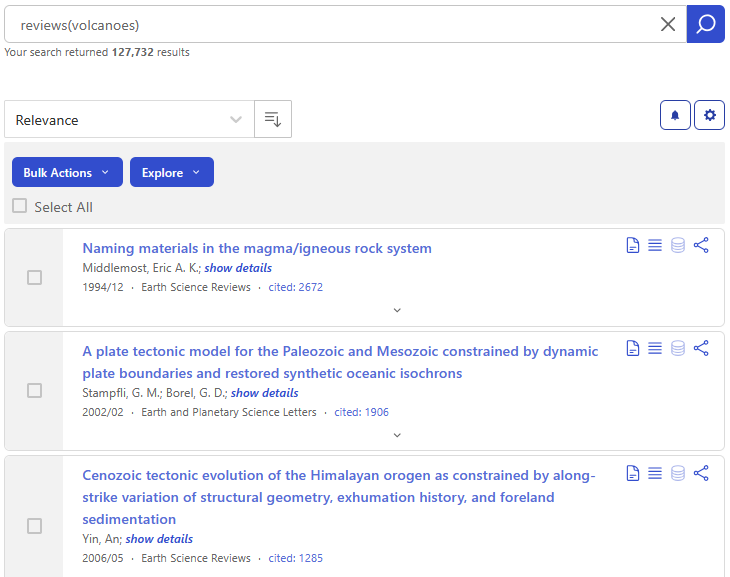
Task: View citations link cited: 1285
Action: pyautogui.click(x=296, y=558)
